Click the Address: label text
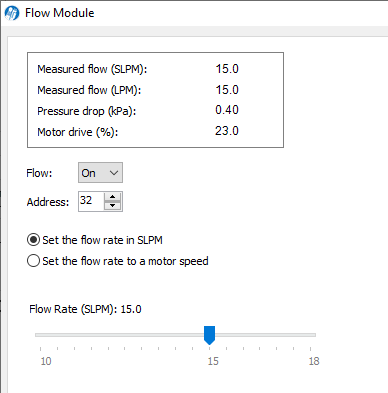Screen dimensions: 388x393 click(48, 202)
